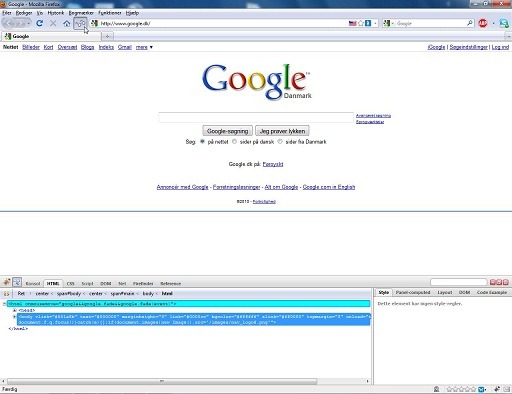512x394 pixels.
Task: Click the star rating in the status bar
Action: pos(461,389)
